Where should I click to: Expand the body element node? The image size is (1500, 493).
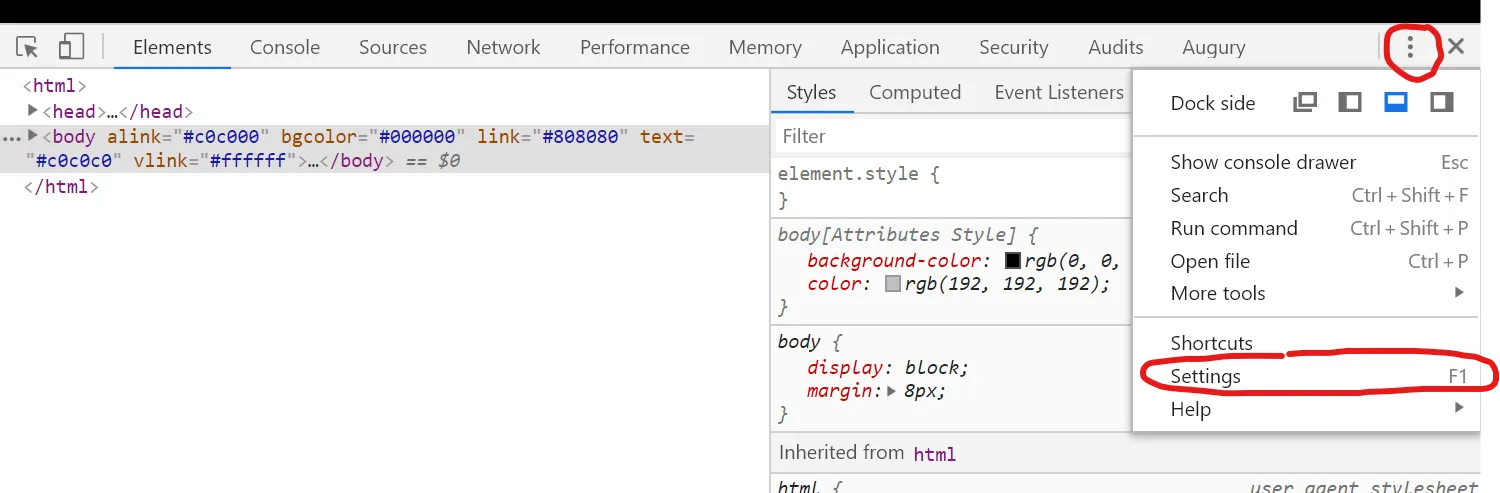[33, 136]
